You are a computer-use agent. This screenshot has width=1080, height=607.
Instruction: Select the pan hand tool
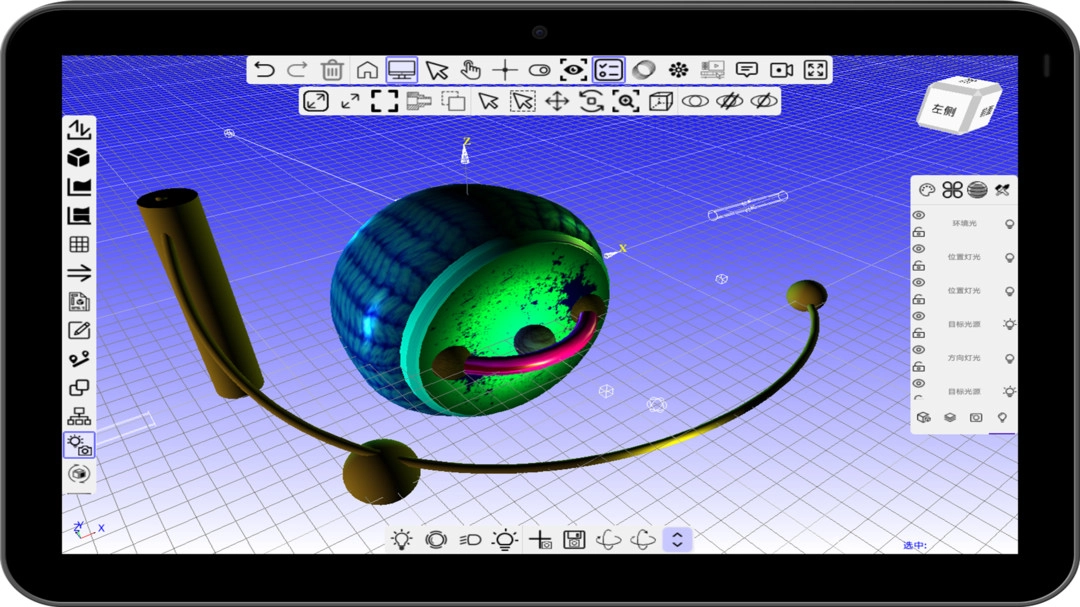click(x=470, y=70)
